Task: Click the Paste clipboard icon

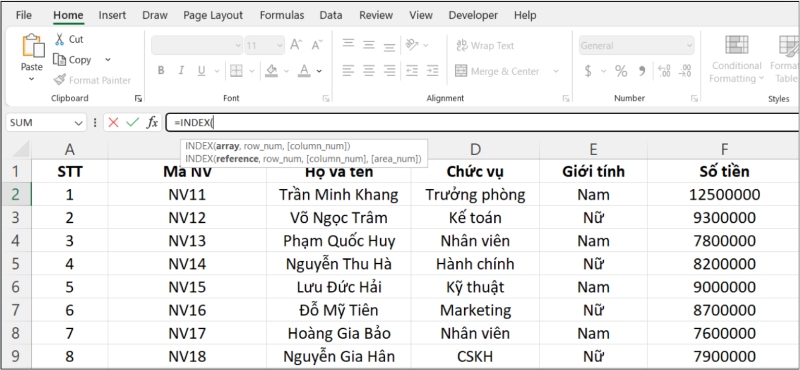Action: tap(33, 46)
